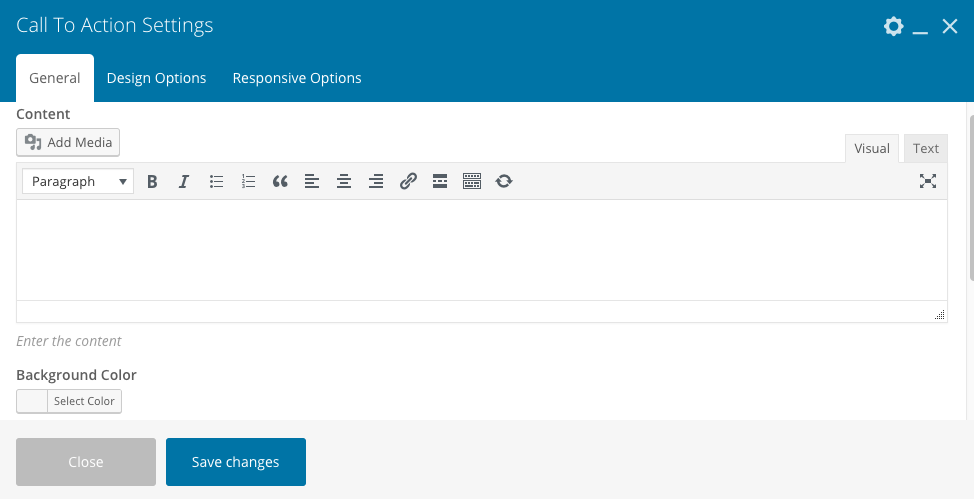This screenshot has width=974, height=499.
Task: Switch to the Design Options tab
Action: point(156,78)
